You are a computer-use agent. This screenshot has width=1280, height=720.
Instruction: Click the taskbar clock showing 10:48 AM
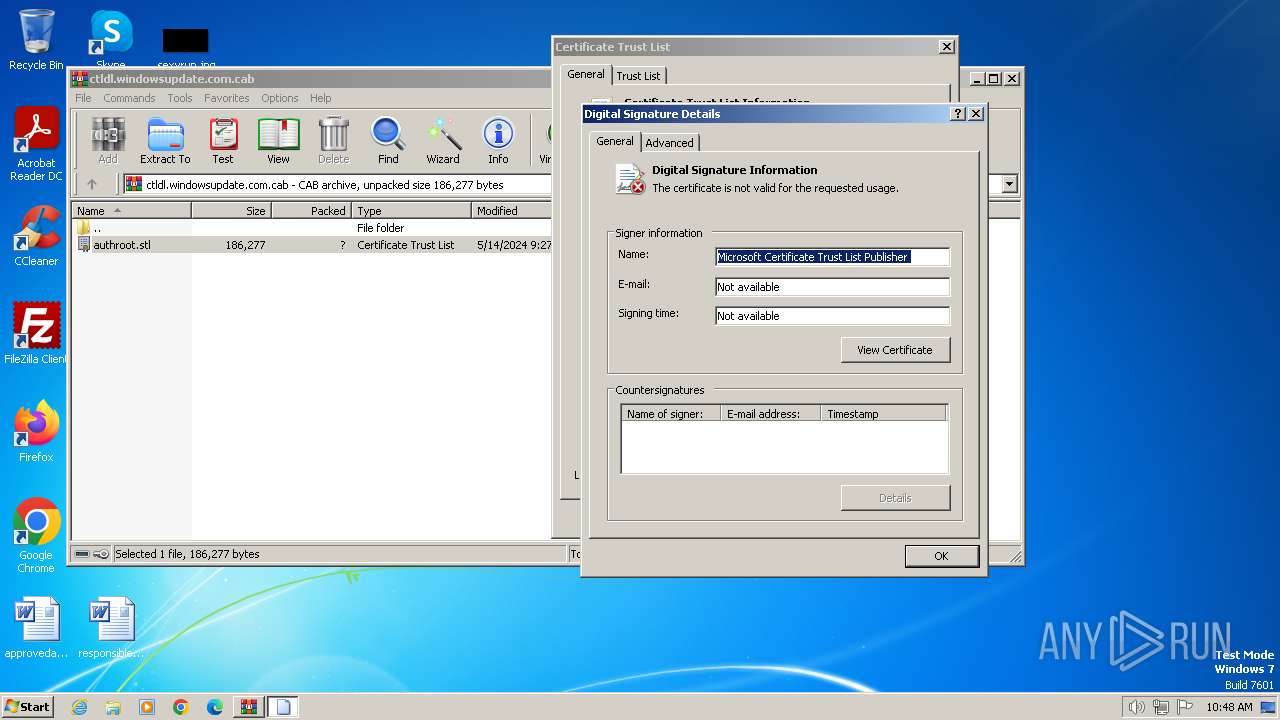[x=1229, y=707]
